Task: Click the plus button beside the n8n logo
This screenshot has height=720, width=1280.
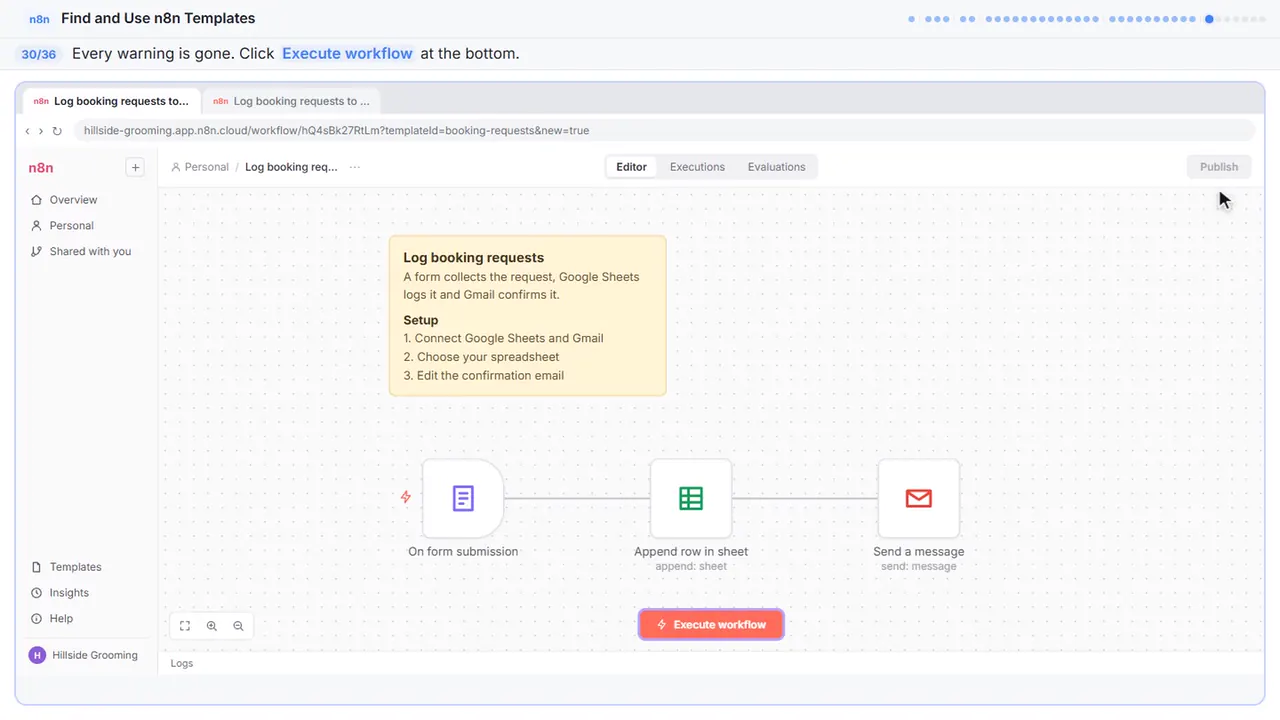Action: tap(135, 167)
